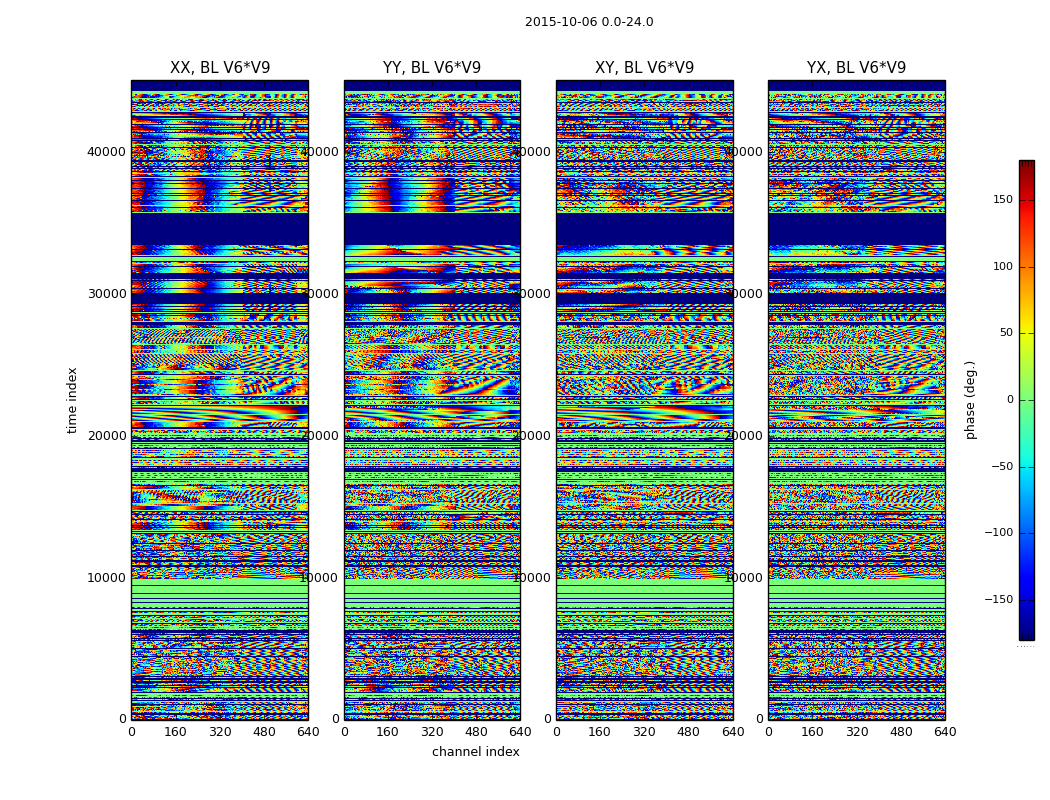Viewport: 1050px width, 800px height.
Task: Click the YY, BL V6*V9 panel title
Action: click(432, 68)
